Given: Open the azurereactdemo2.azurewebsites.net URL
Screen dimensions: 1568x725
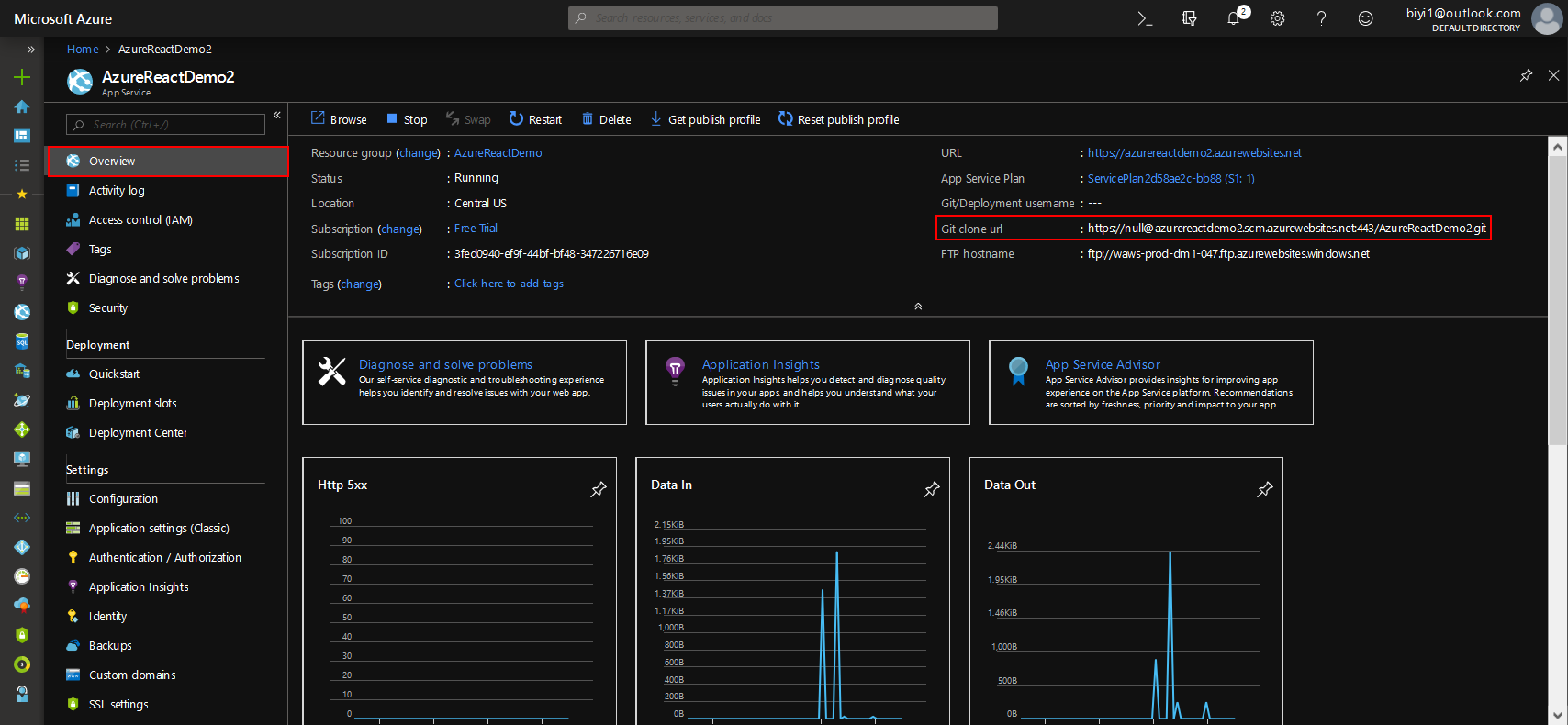Looking at the screenshot, I should (x=1194, y=153).
